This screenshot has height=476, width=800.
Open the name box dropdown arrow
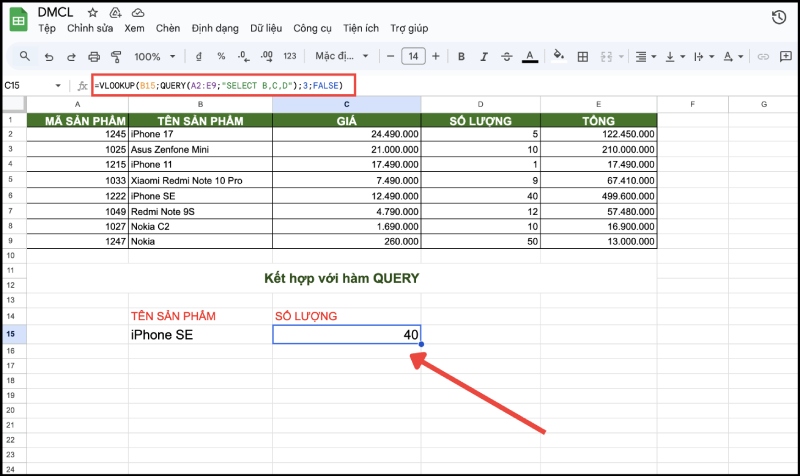pyautogui.click(x=58, y=86)
